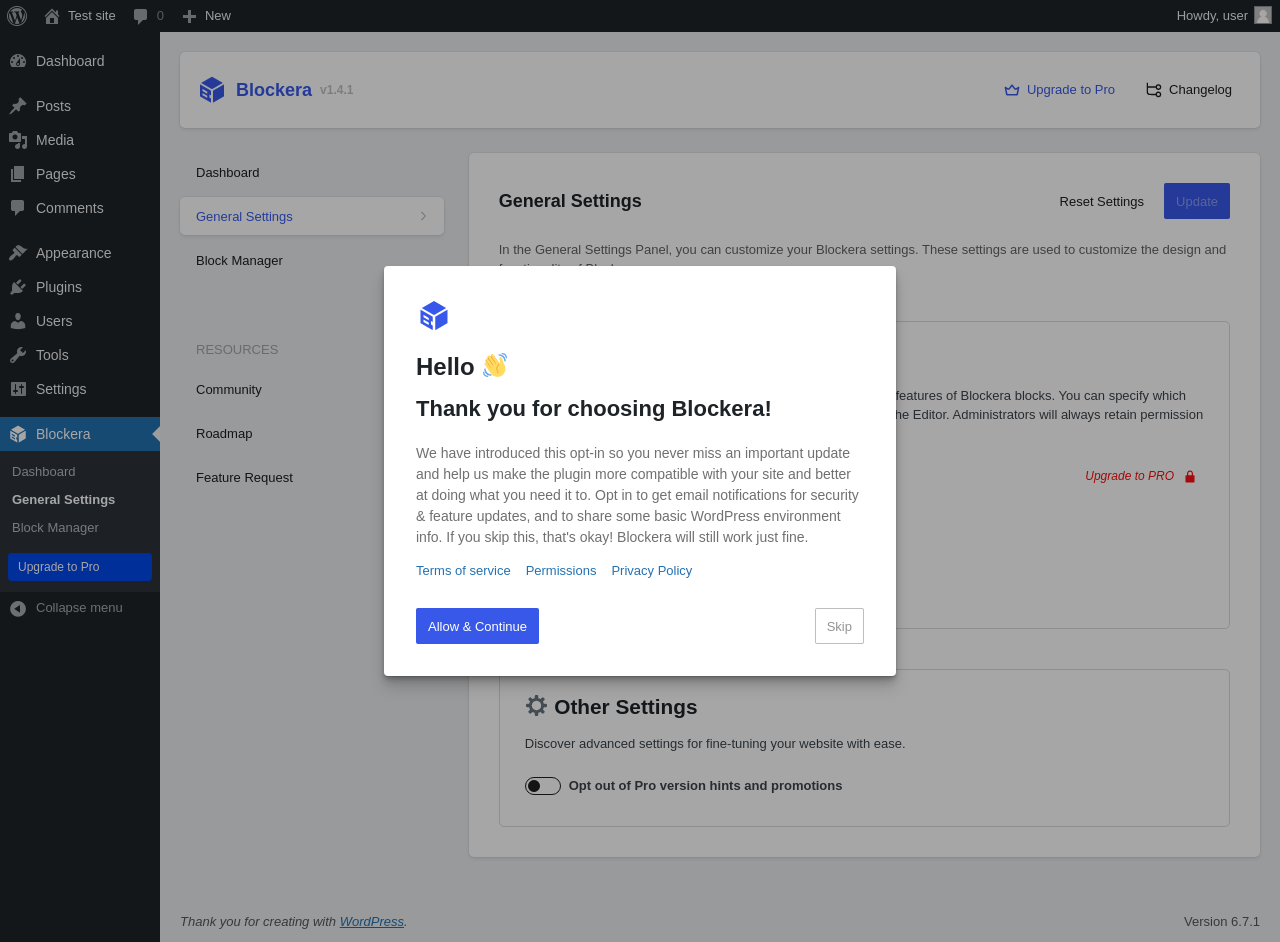Toggle Opt out of Pro hints switch
The height and width of the screenshot is (942, 1280).
point(543,786)
